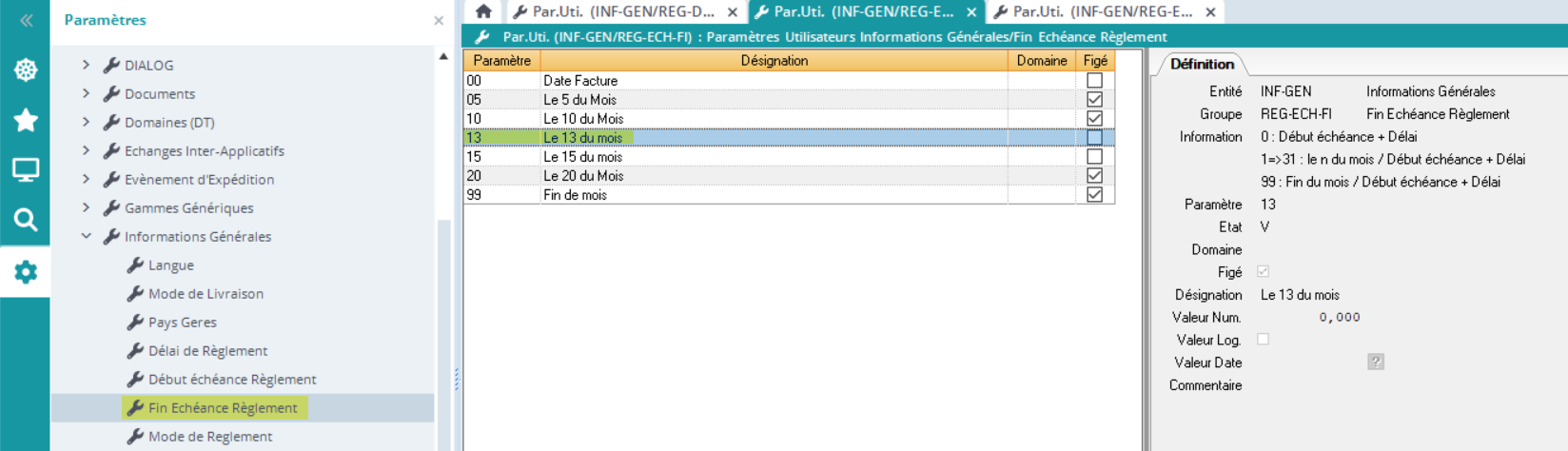Sort by Désignation column header
Viewport: 1568px width, 451px height.
coord(774,60)
